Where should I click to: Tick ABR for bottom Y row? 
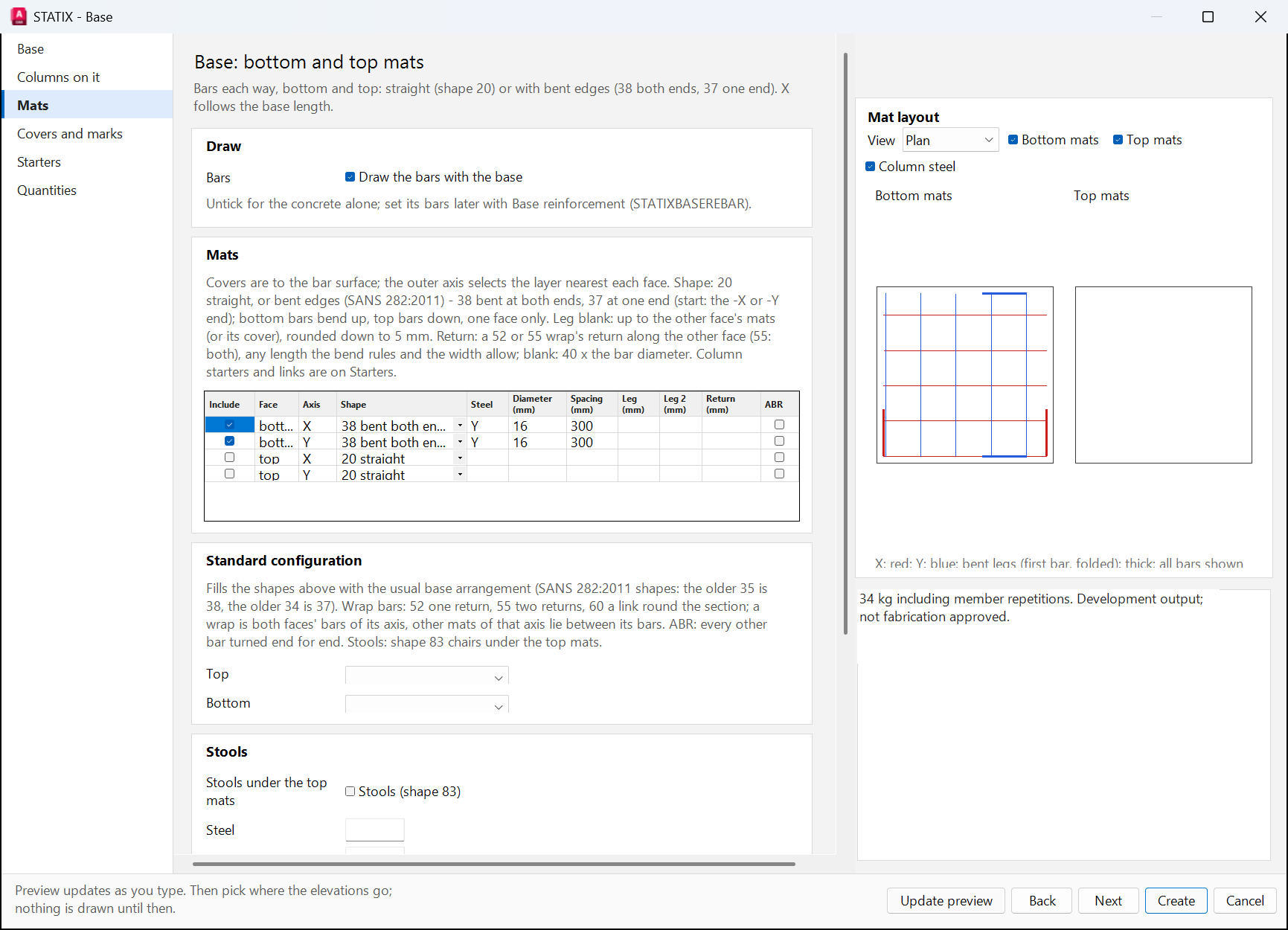point(779,441)
